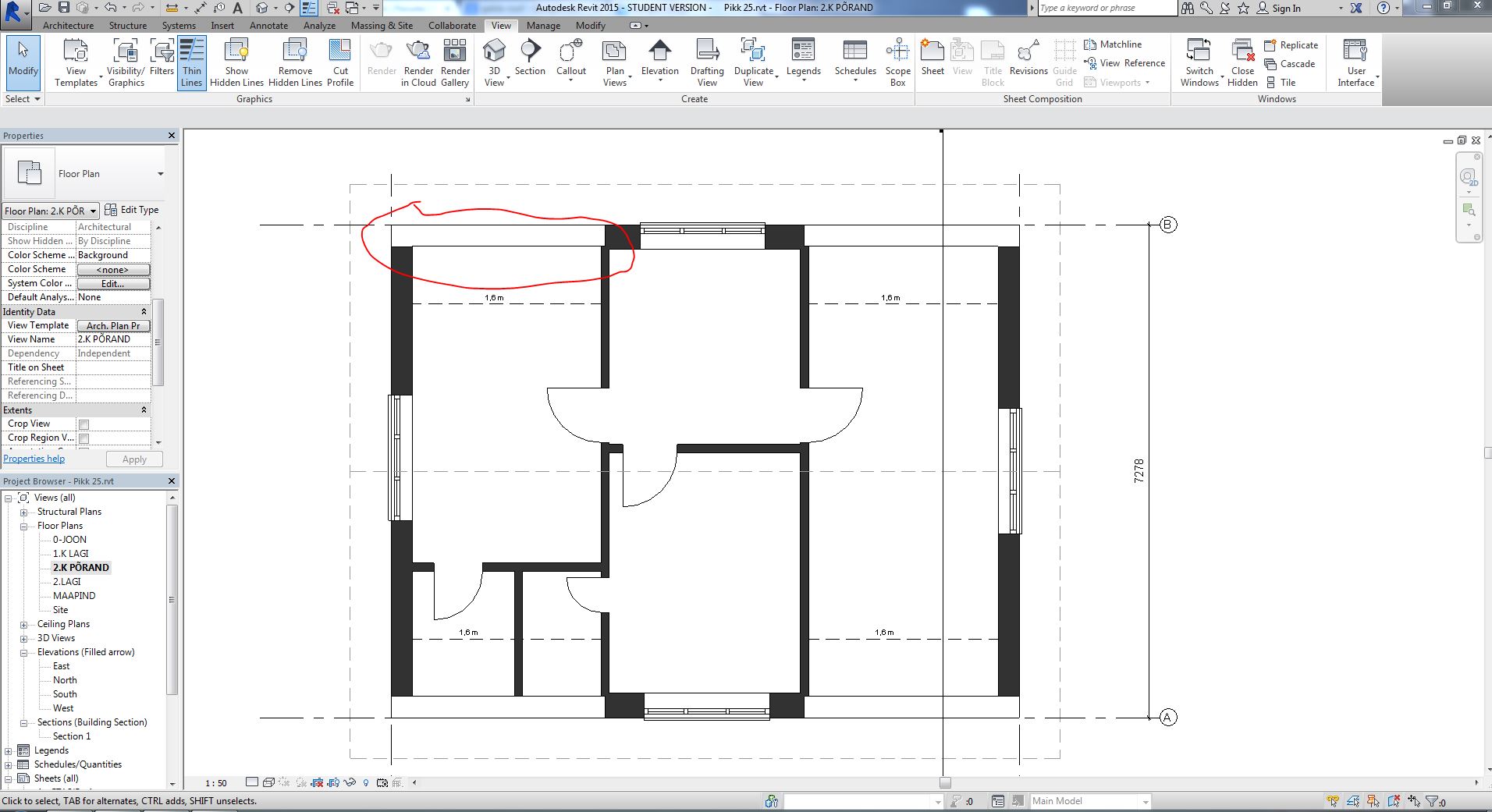Toggle Reveal Hidden Elements in status bar
The width and height of the screenshot is (1492, 812).
[364, 783]
